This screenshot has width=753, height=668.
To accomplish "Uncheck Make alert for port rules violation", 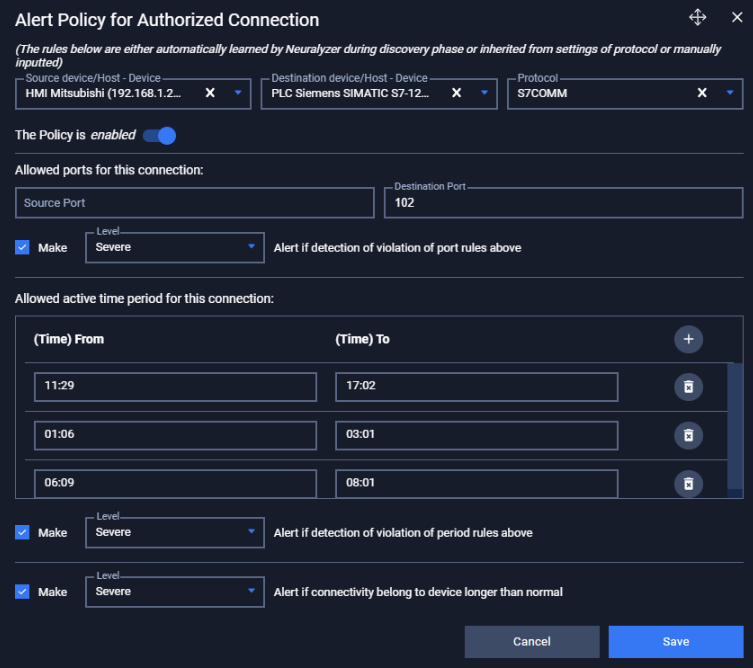I will coord(22,247).
